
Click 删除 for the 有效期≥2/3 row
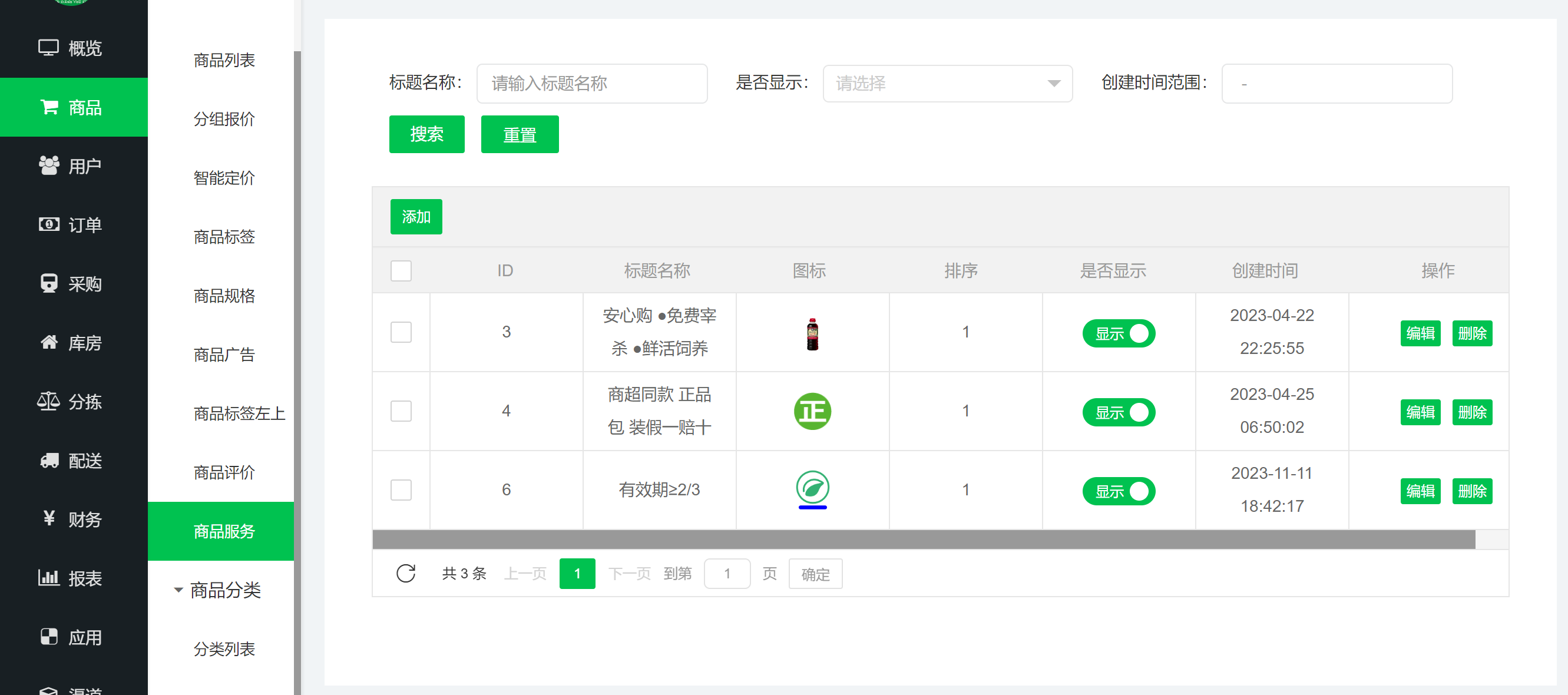pos(1471,491)
